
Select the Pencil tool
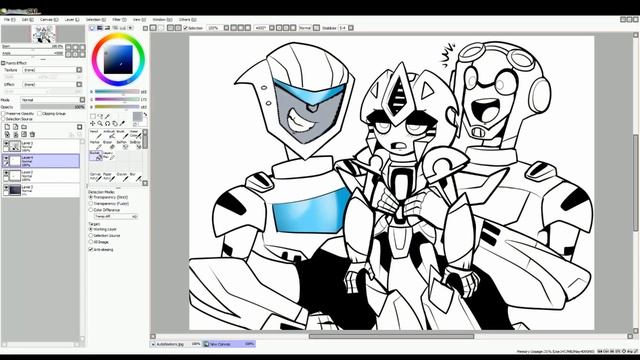[95, 134]
